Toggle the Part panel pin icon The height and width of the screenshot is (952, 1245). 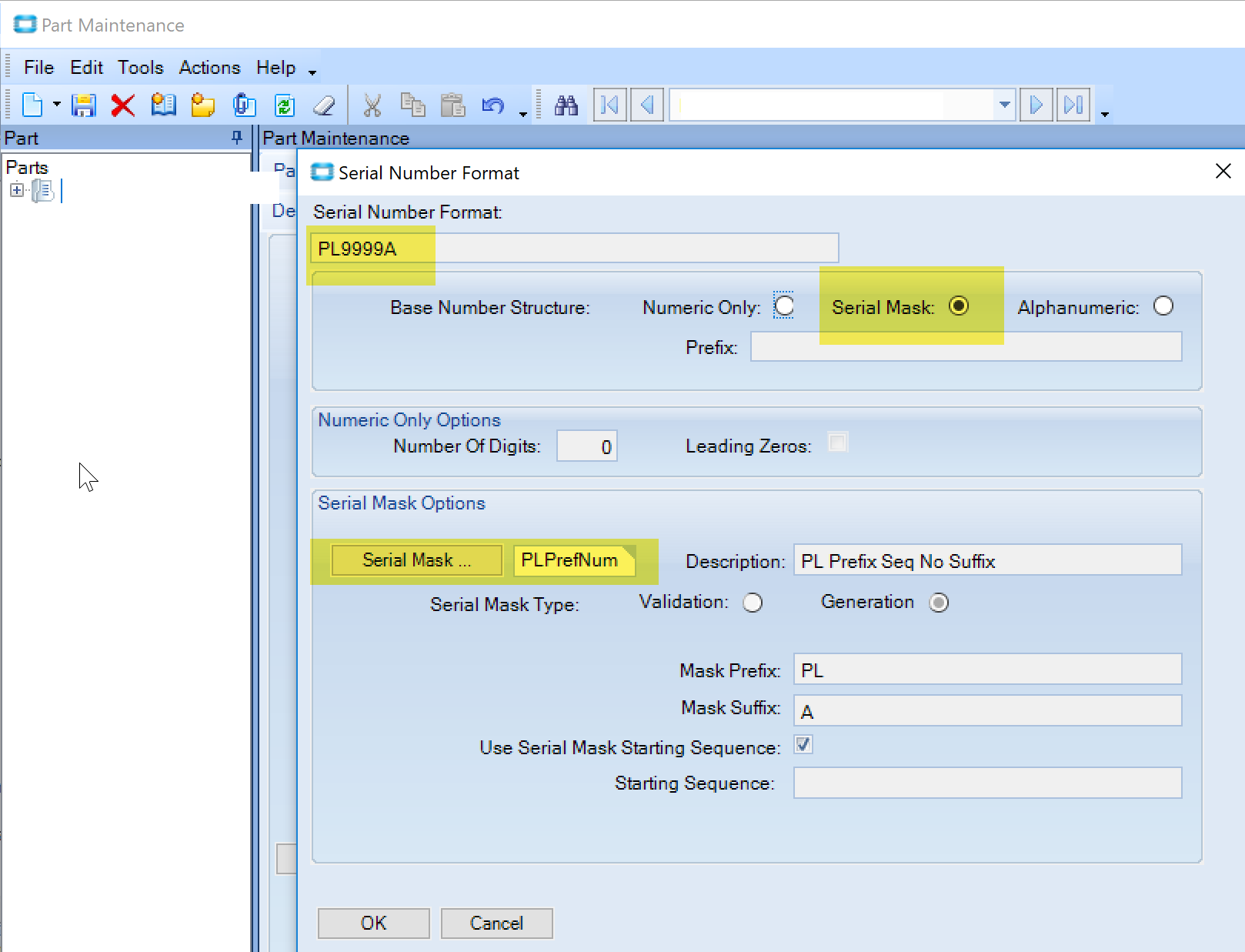(237, 138)
